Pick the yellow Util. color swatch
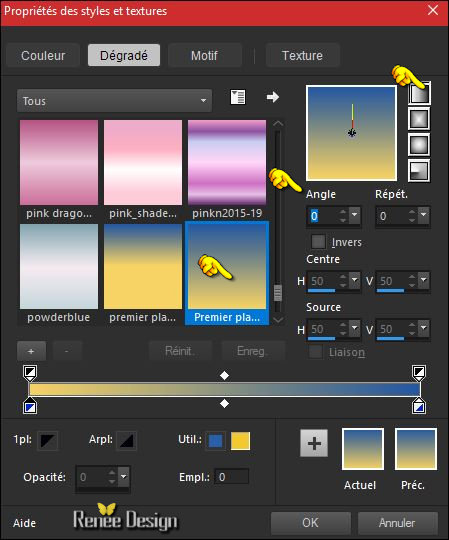This screenshot has height=540, width=449. [240, 441]
